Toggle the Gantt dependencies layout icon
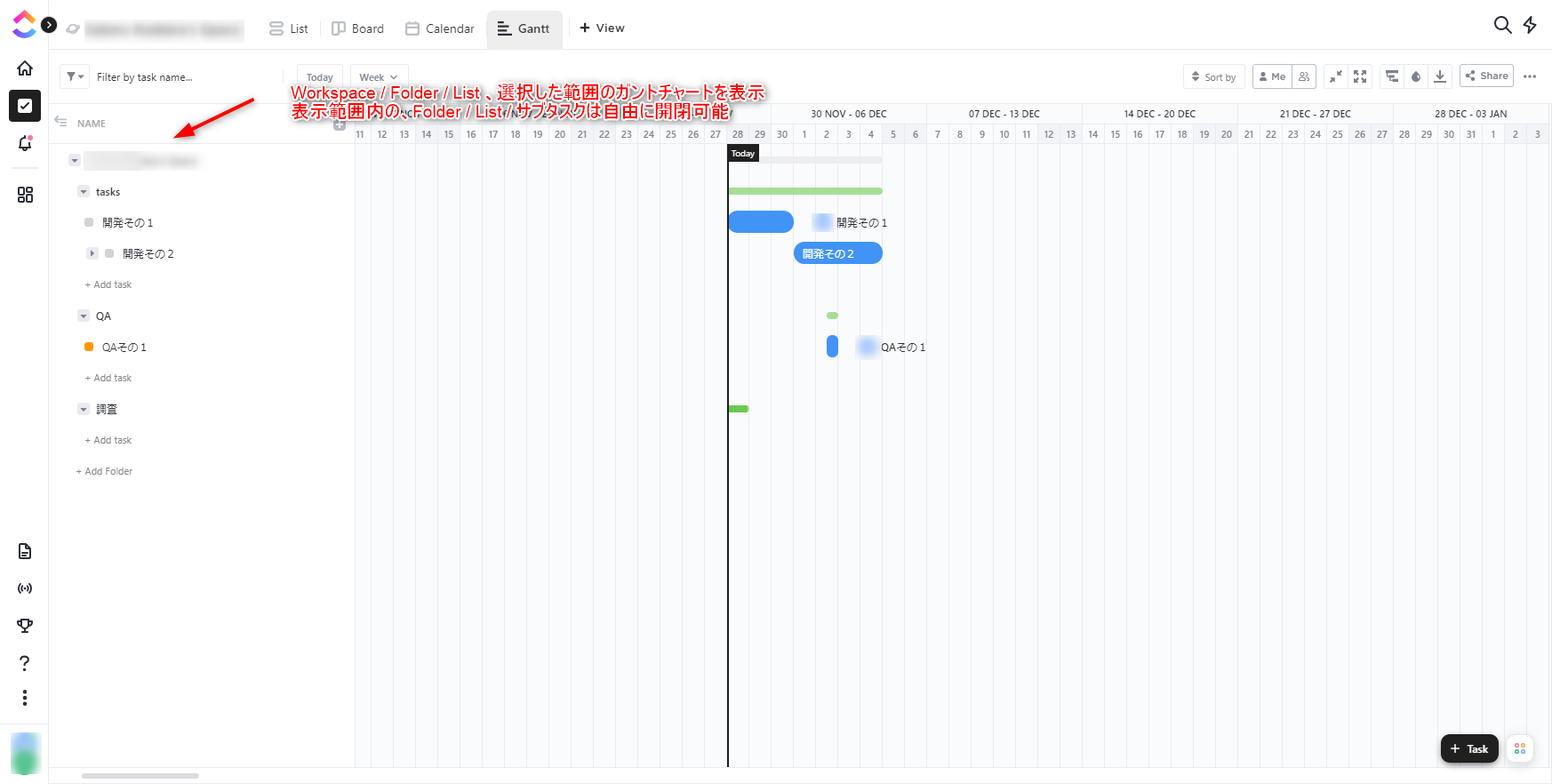1552x784 pixels. (x=1392, y=76)
